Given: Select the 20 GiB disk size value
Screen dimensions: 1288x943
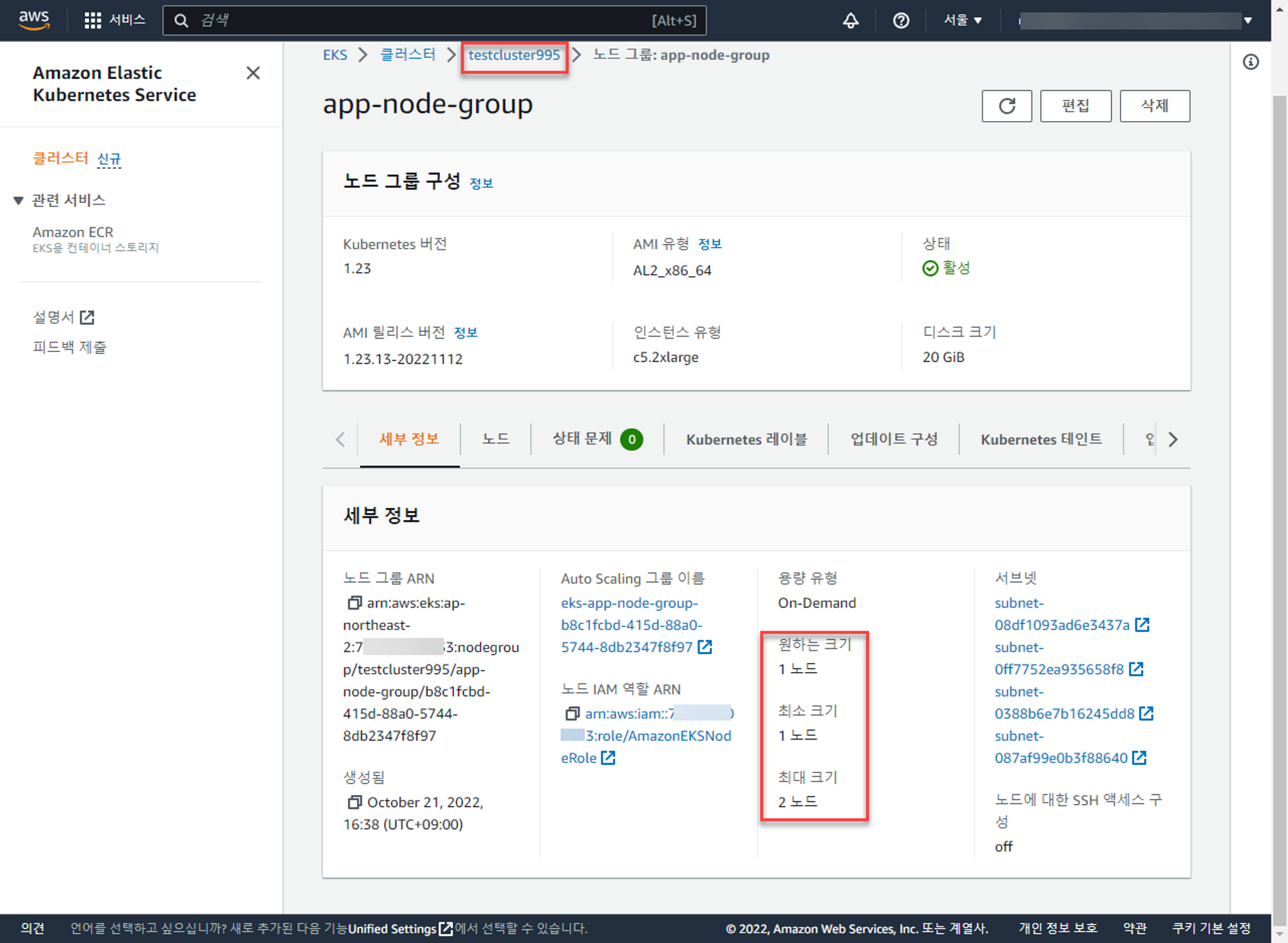Looking at the screenshot, I should point(943,357).
